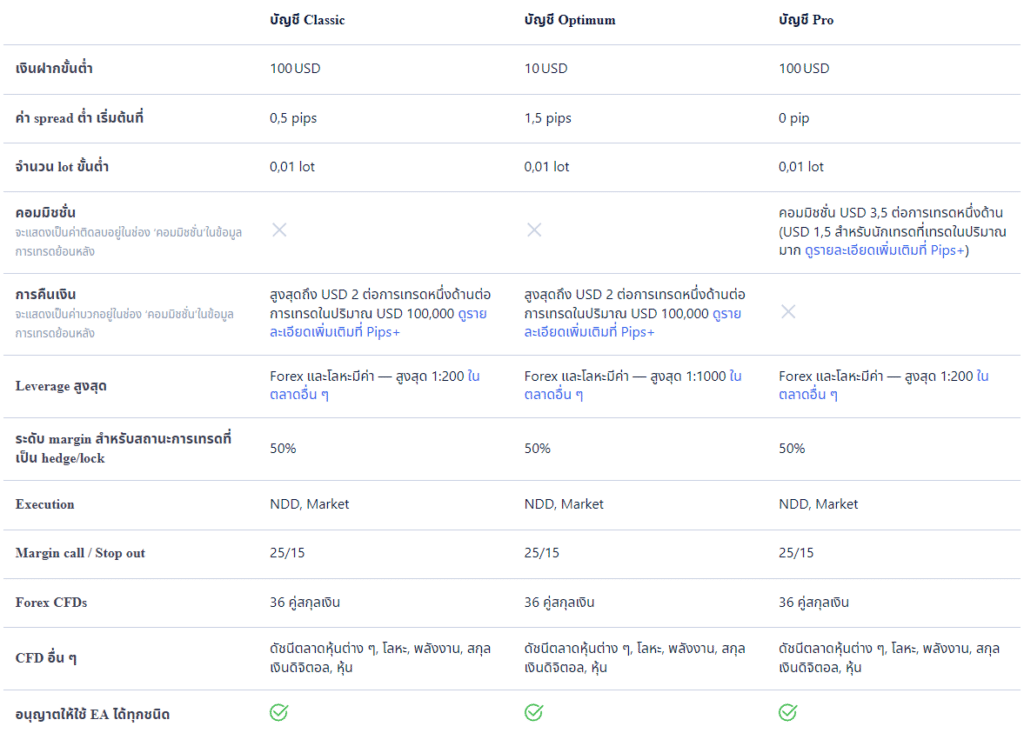
Task: Select the Optimum account column header
Action: (x=569, y=20)
